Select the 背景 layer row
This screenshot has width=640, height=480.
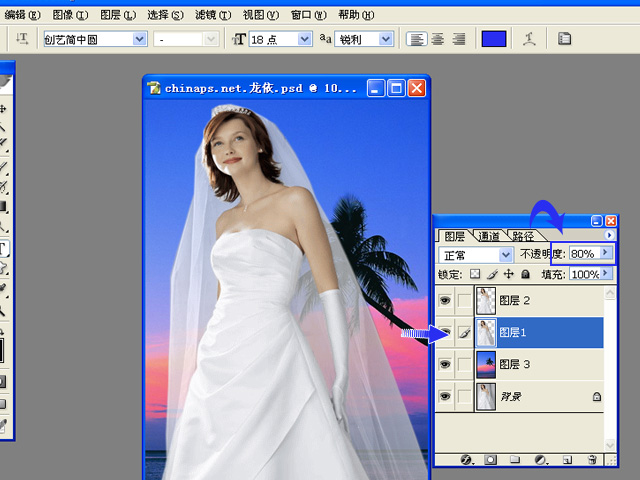coord(519,396)
